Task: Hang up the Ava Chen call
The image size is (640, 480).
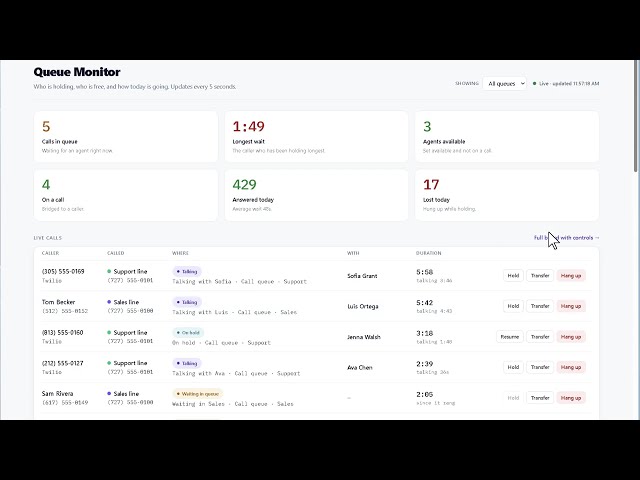Action: point(571,367)
